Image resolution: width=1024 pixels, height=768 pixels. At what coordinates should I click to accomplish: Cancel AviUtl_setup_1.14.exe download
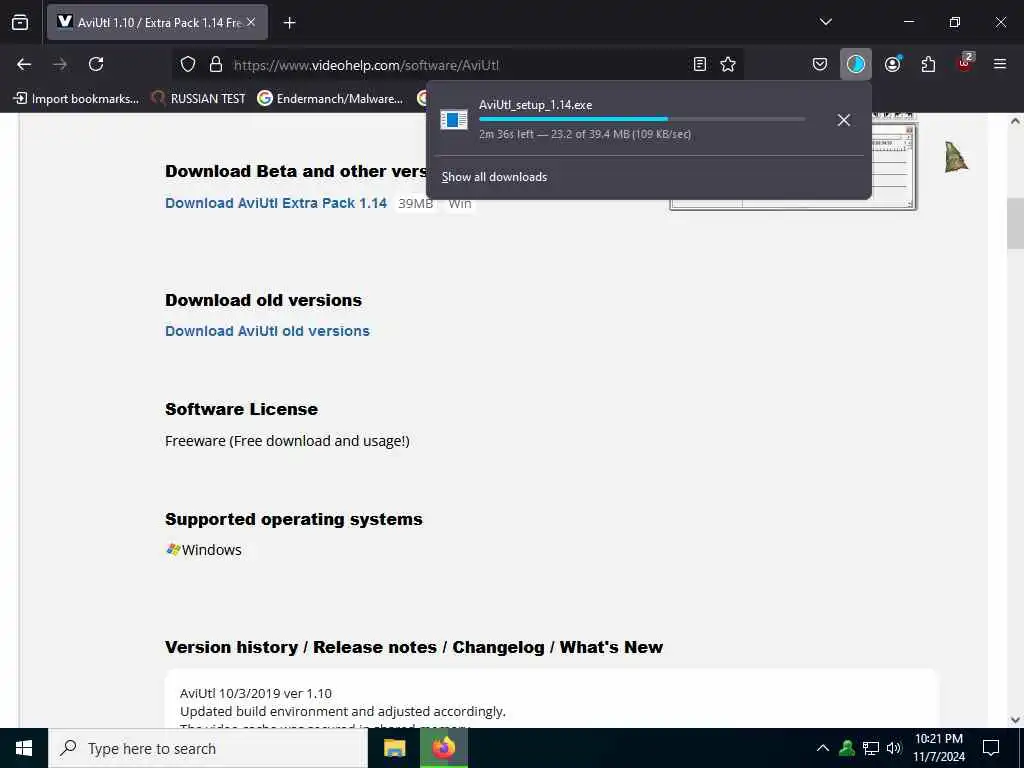(x=844, y=120)
